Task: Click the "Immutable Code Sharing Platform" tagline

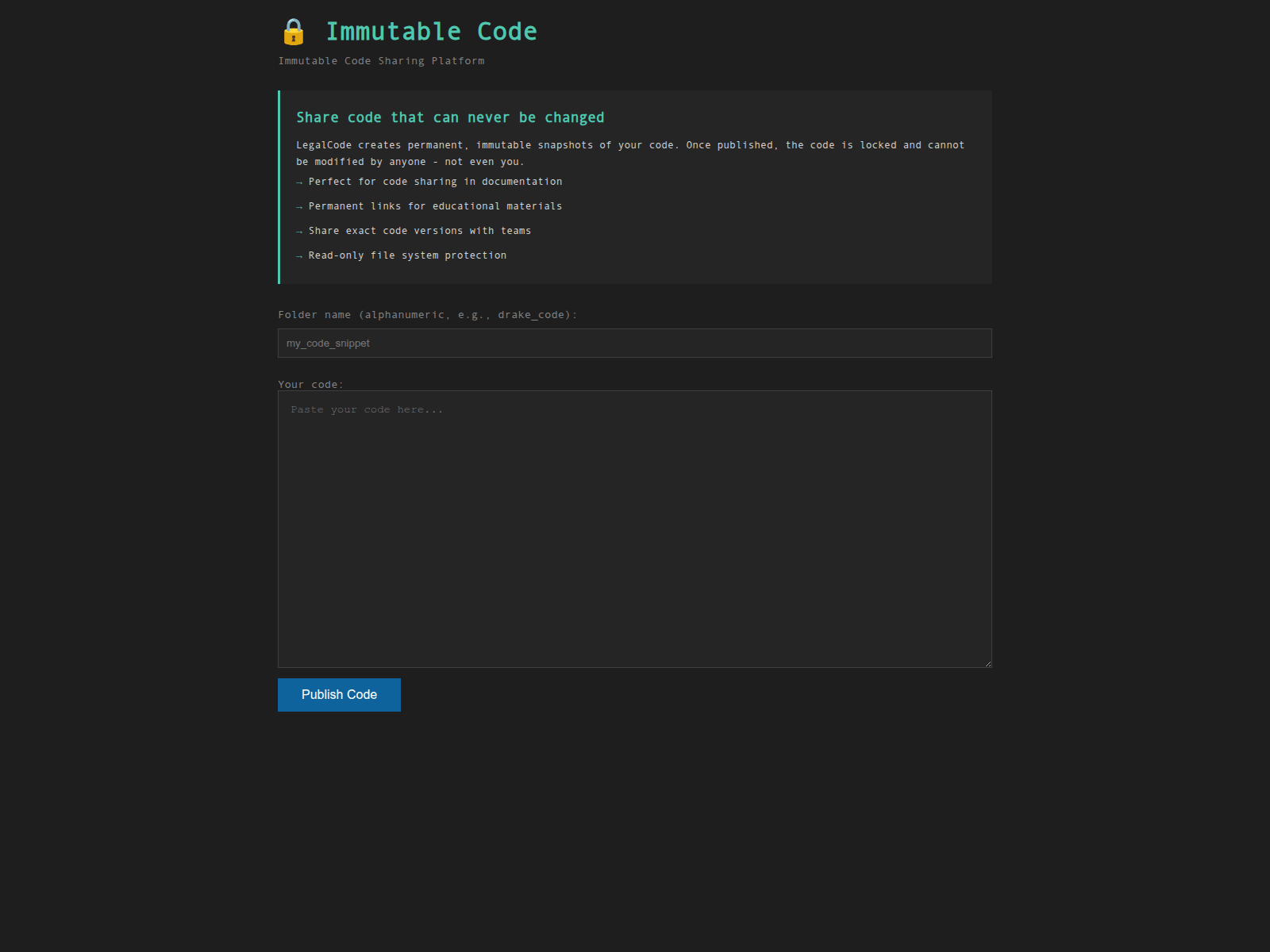Action: [381, 60]
